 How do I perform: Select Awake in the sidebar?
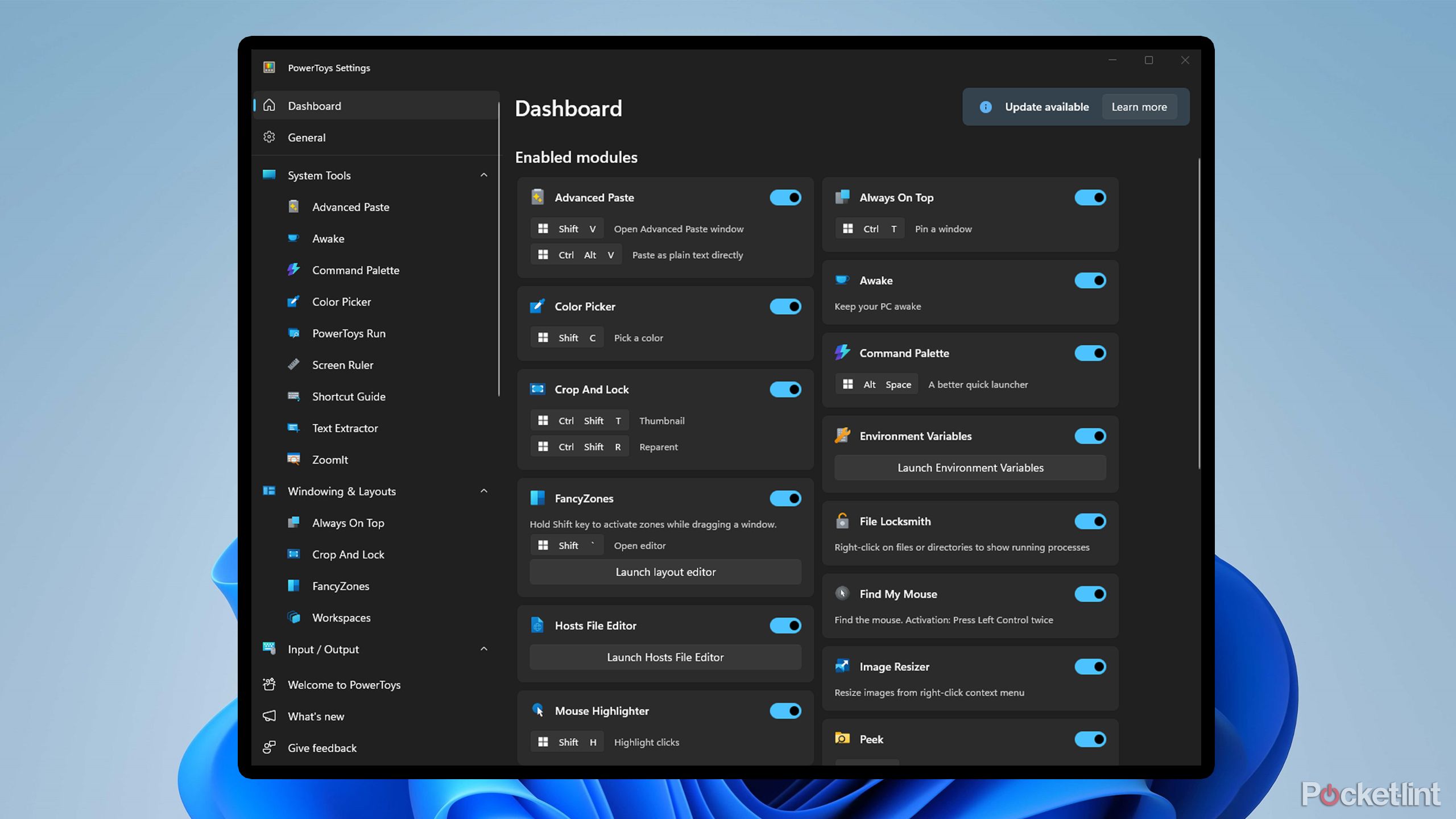(x=376, y=238)
